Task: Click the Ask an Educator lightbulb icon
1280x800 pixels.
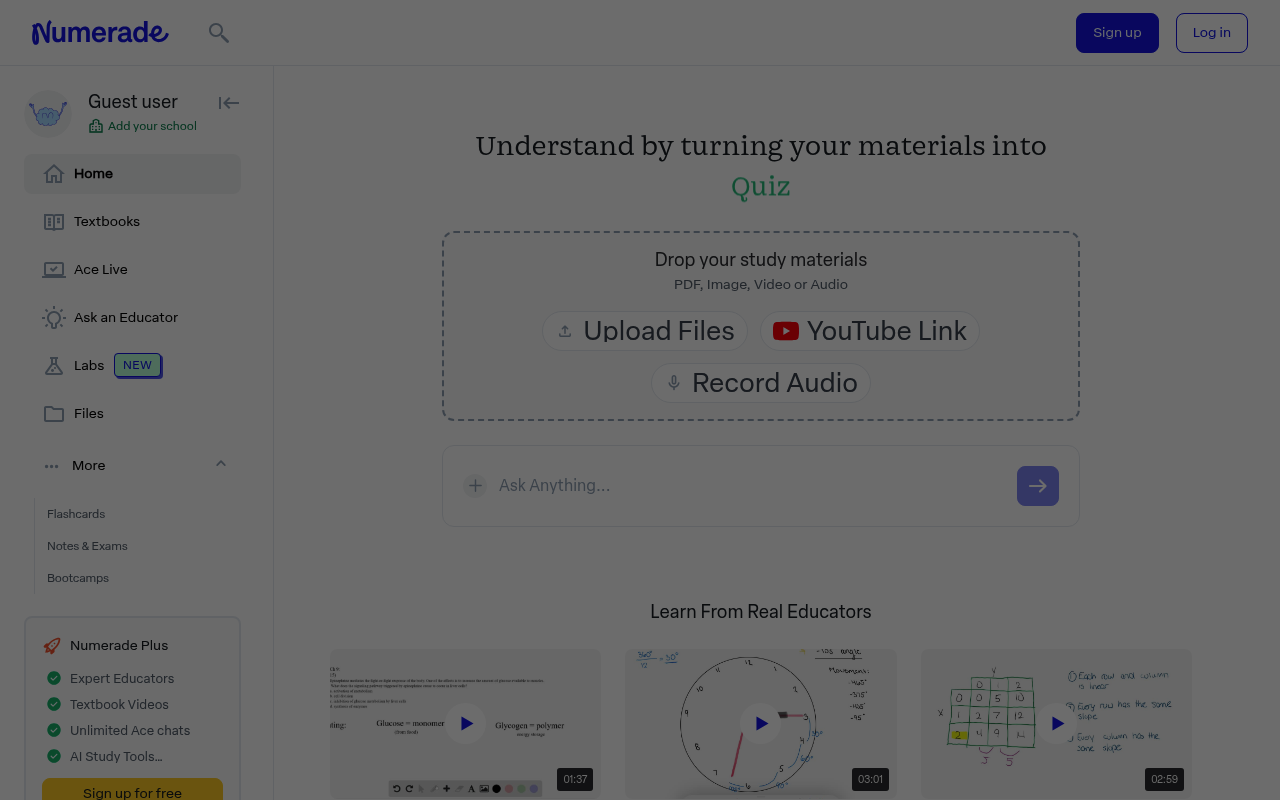Action: [54, 318]
